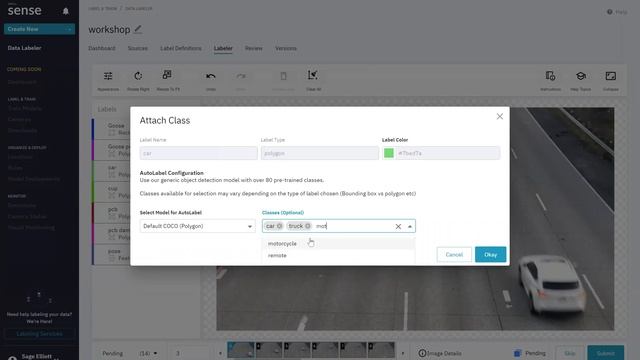This screenshot has height=360, width=640.
Task: Select motorcycle from class suggestions
Action: [338, 244]
